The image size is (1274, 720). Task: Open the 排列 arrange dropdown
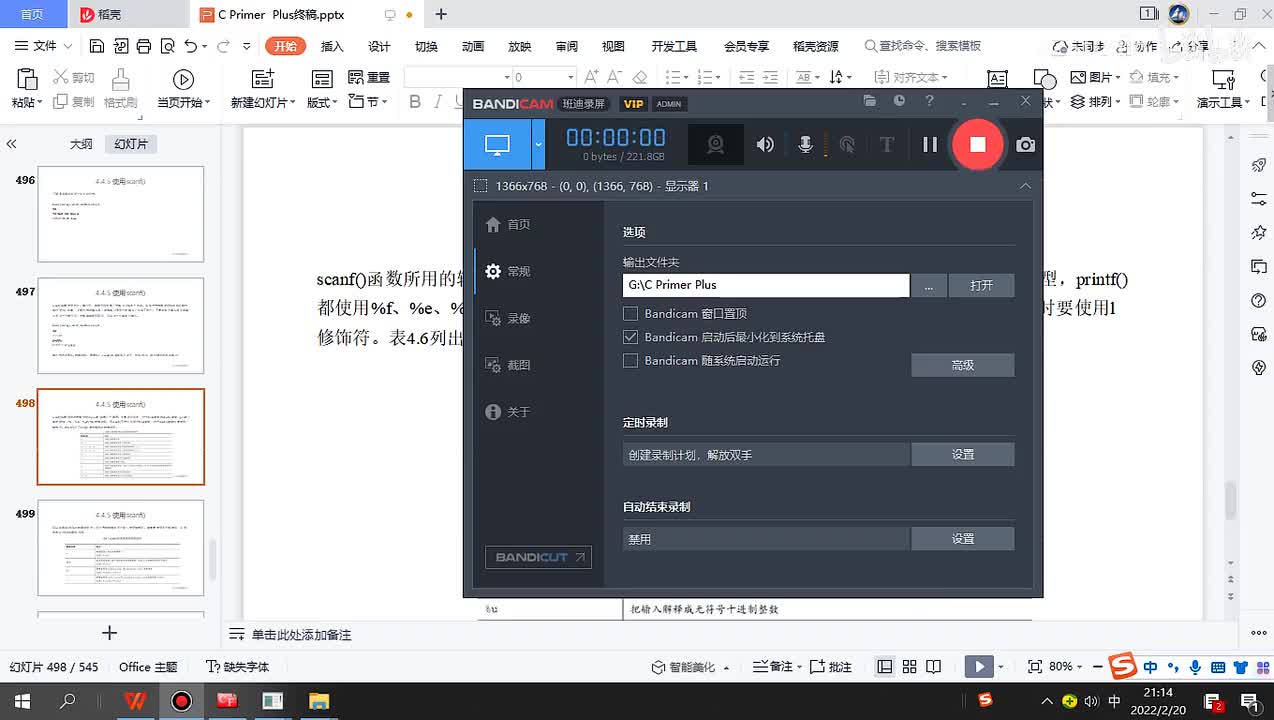pos(1095,101)
